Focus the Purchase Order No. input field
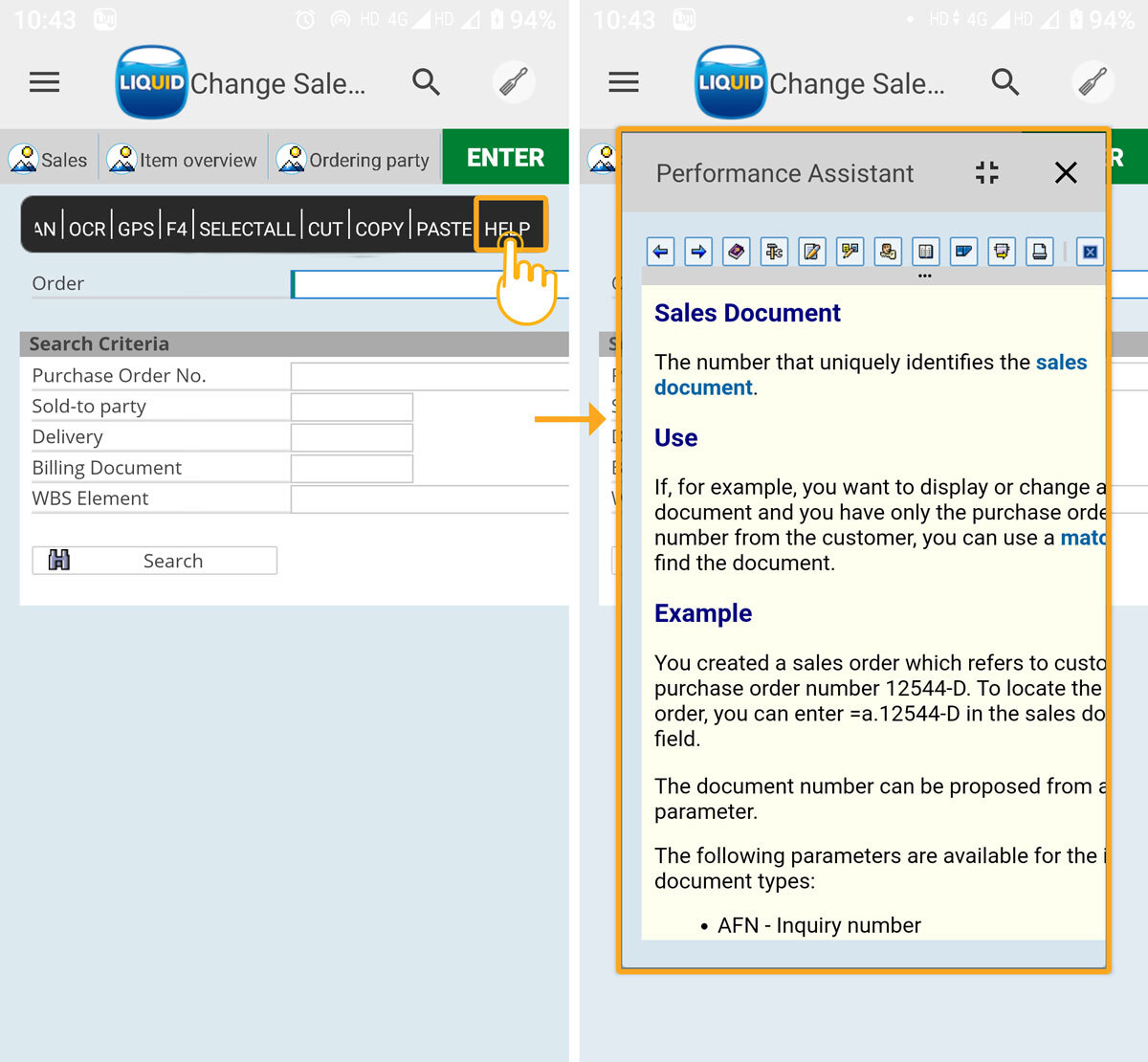Viewport: 1148px width, 1062px height. [x=429, y=376]
